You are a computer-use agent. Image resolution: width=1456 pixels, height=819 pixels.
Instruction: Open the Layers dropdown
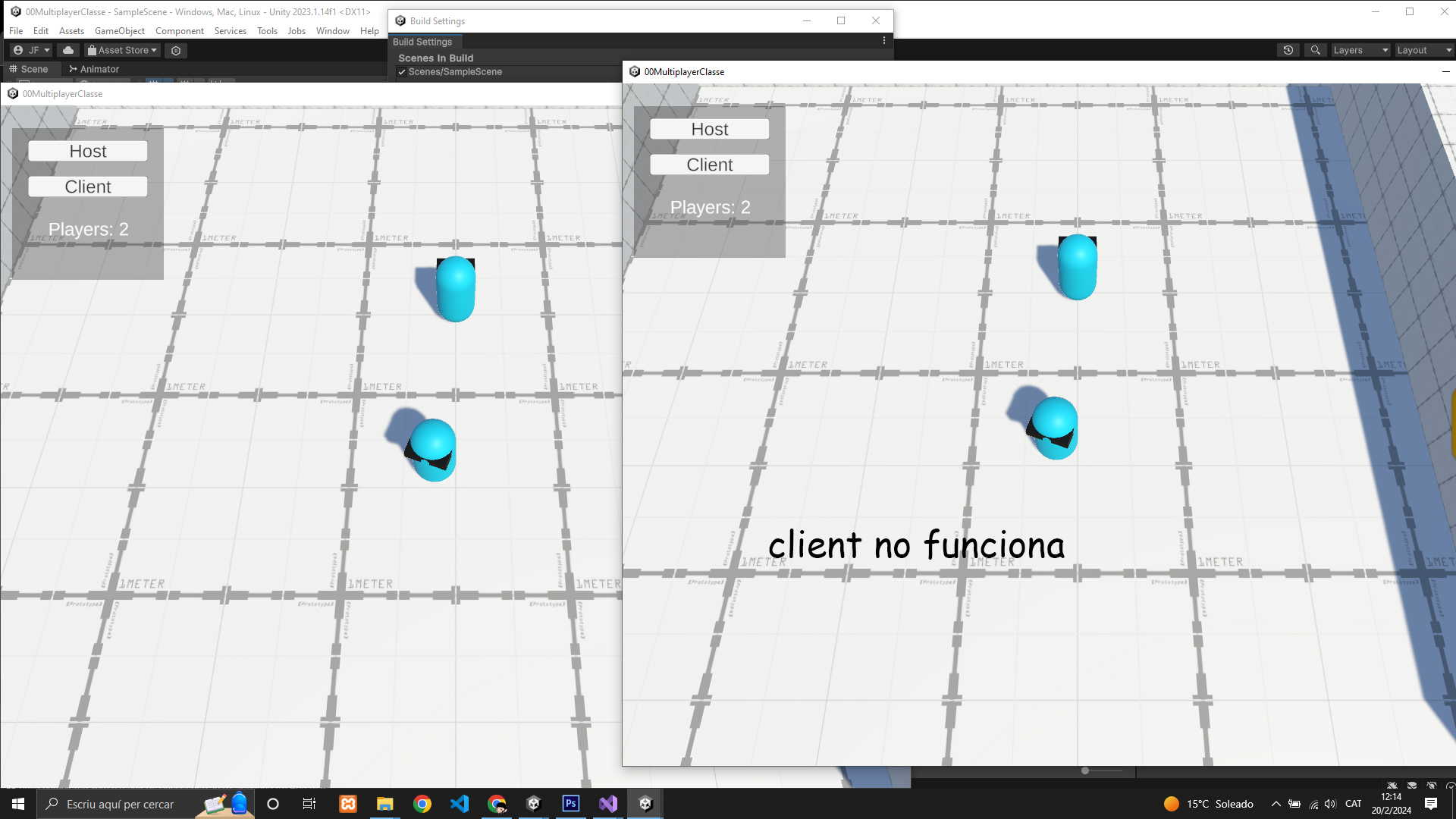pyautogui.click(x=1360, y=50)
